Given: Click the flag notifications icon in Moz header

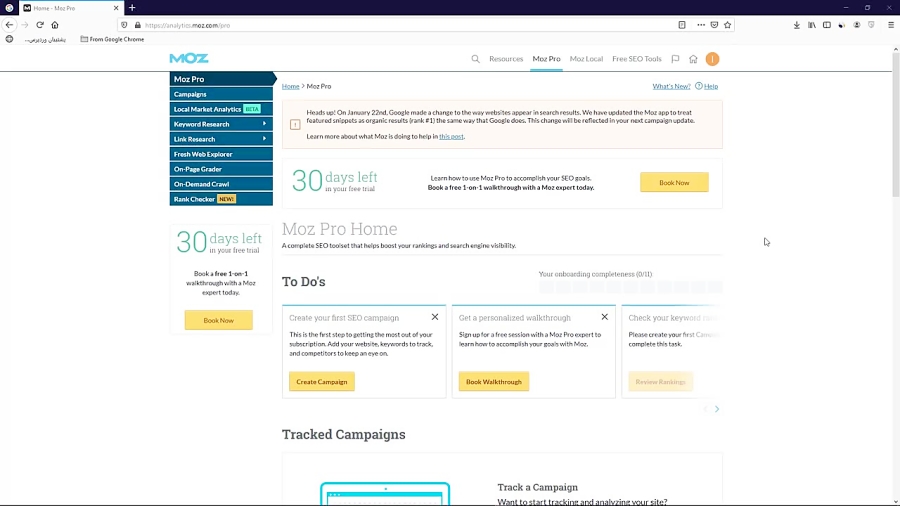Looking at the screenshot, I should 675,59.
